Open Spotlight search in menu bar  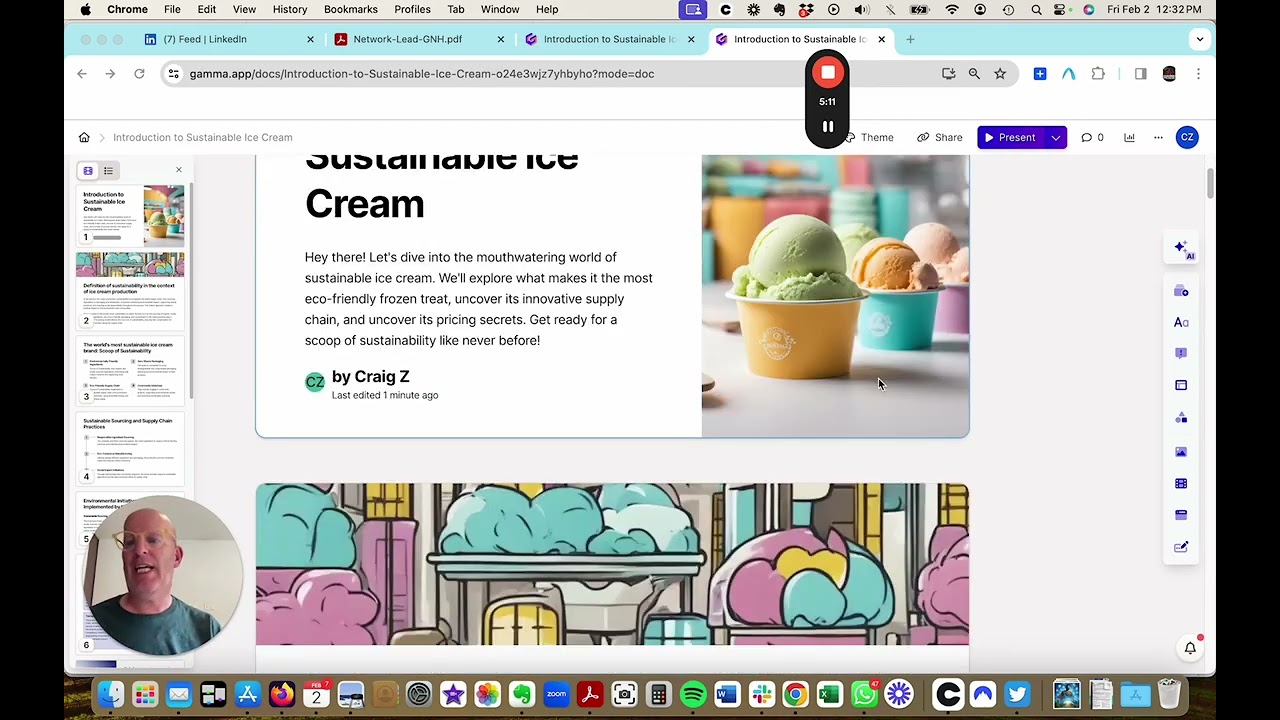click(1036, 9)
